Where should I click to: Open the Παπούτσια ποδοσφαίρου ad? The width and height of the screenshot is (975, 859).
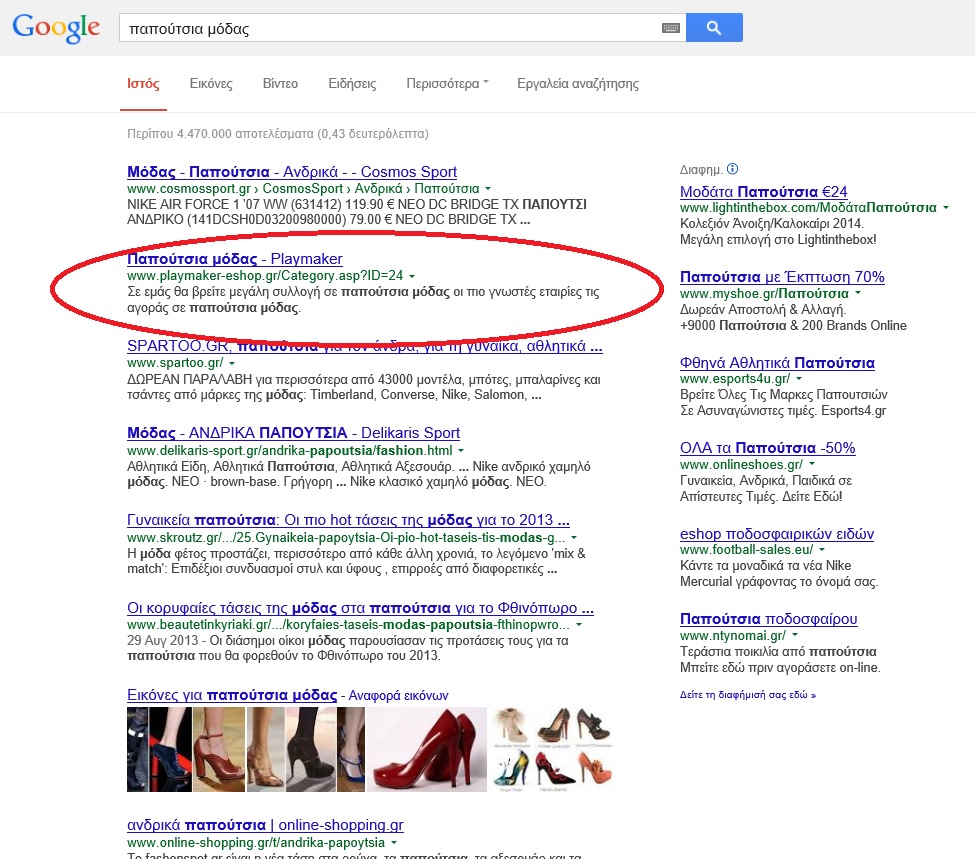[769, 619]
